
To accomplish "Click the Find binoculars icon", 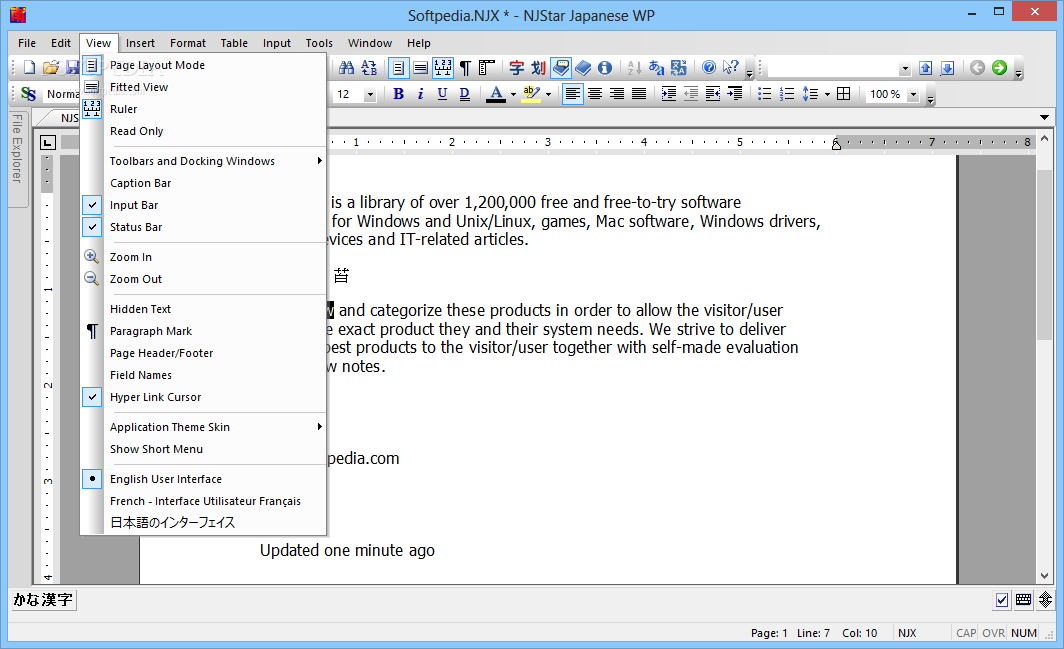I will (346, 67).
